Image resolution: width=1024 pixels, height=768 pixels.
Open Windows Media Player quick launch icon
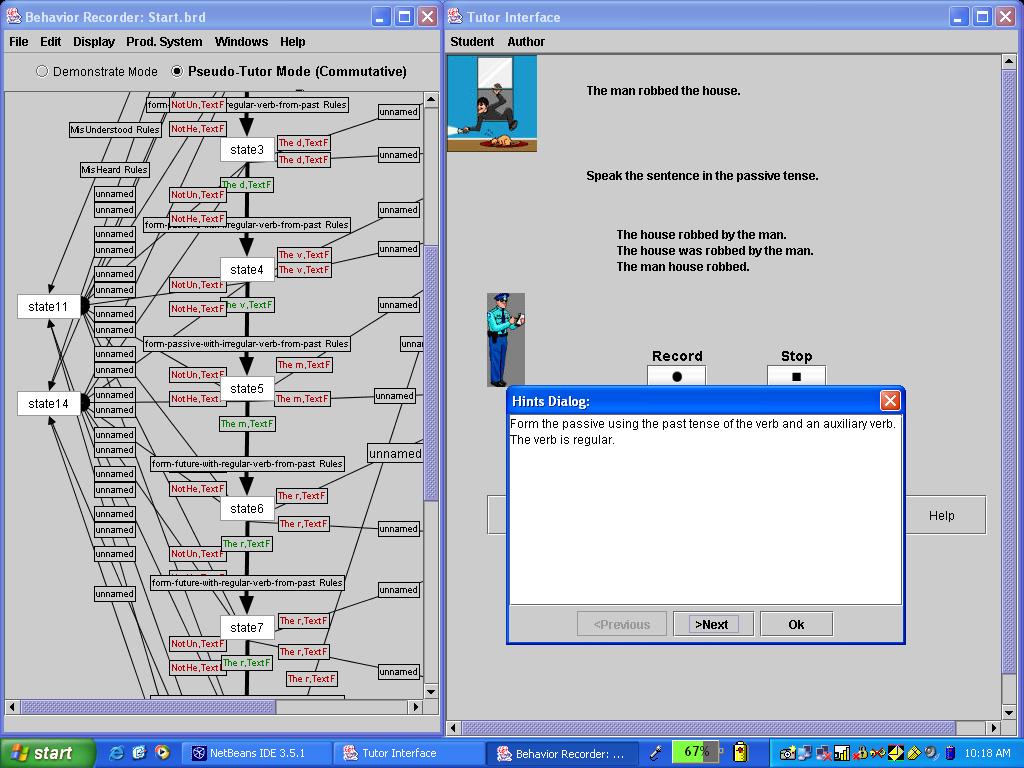pos(162,753)
